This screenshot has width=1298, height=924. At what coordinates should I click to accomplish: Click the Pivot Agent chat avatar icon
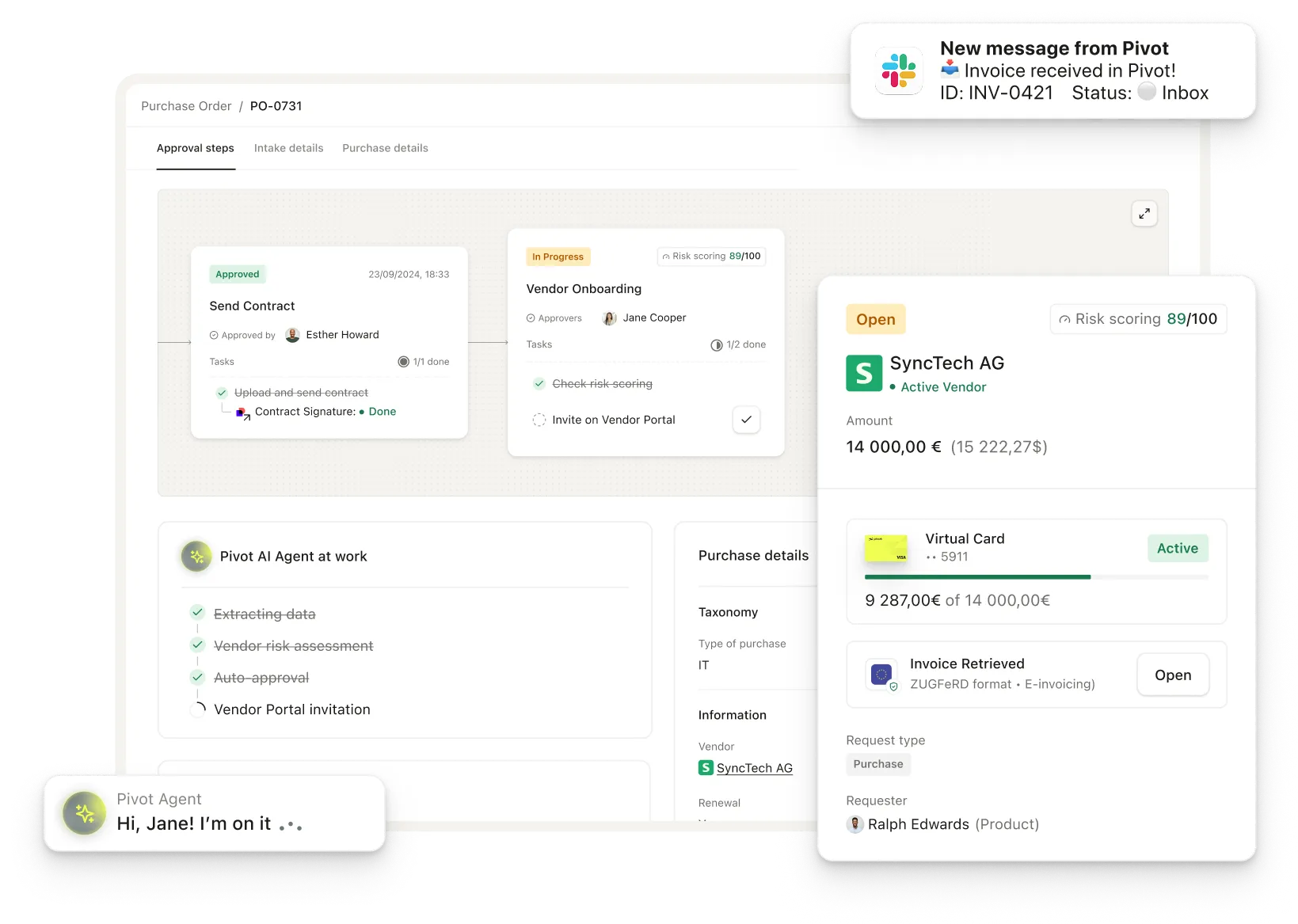[85, 813]
